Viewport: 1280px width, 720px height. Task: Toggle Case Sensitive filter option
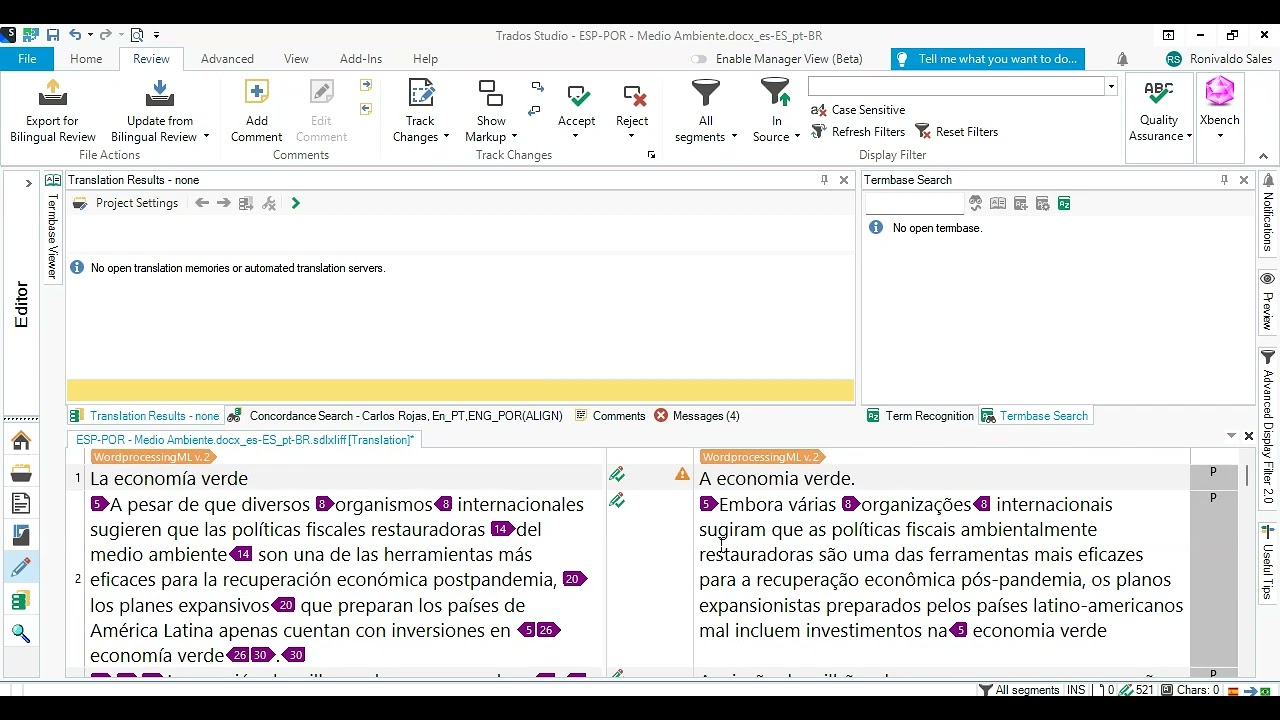(858, 110)
